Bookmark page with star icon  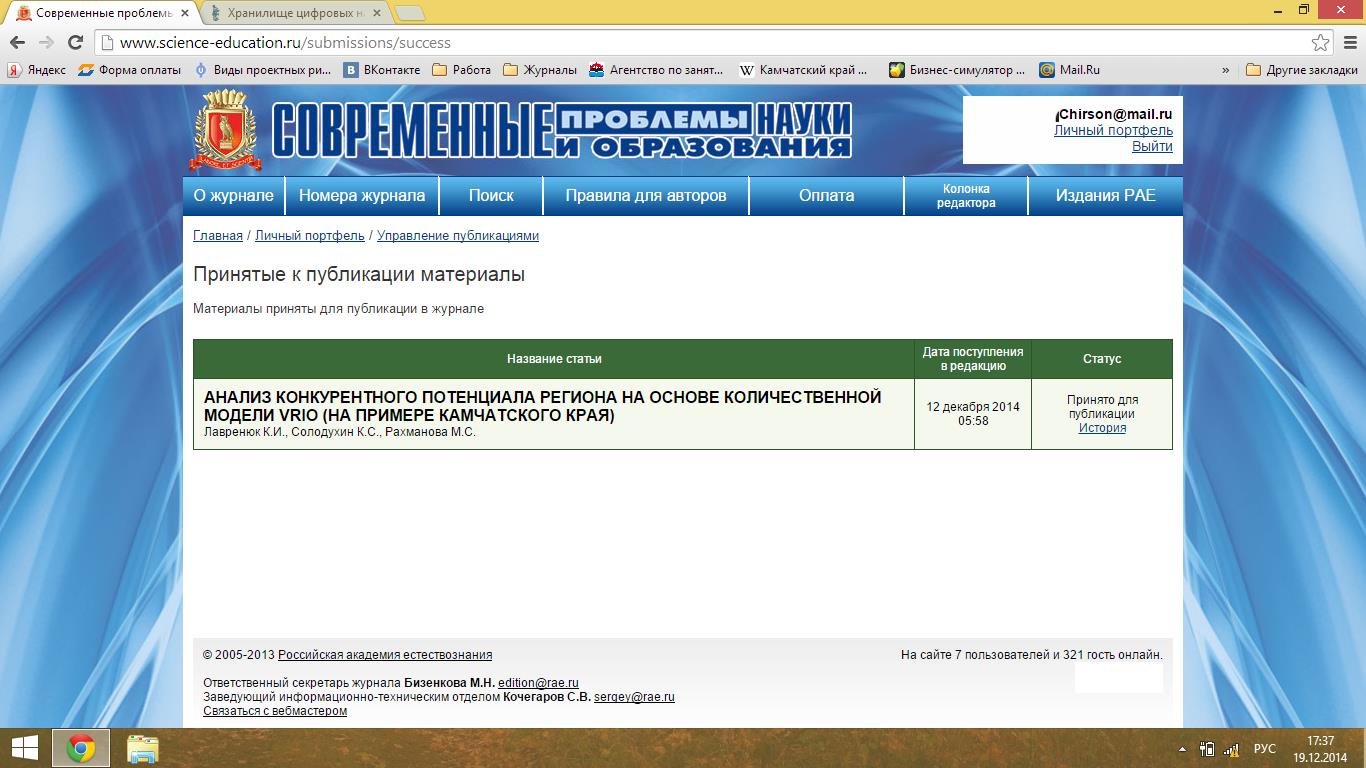pos(1321,43)
